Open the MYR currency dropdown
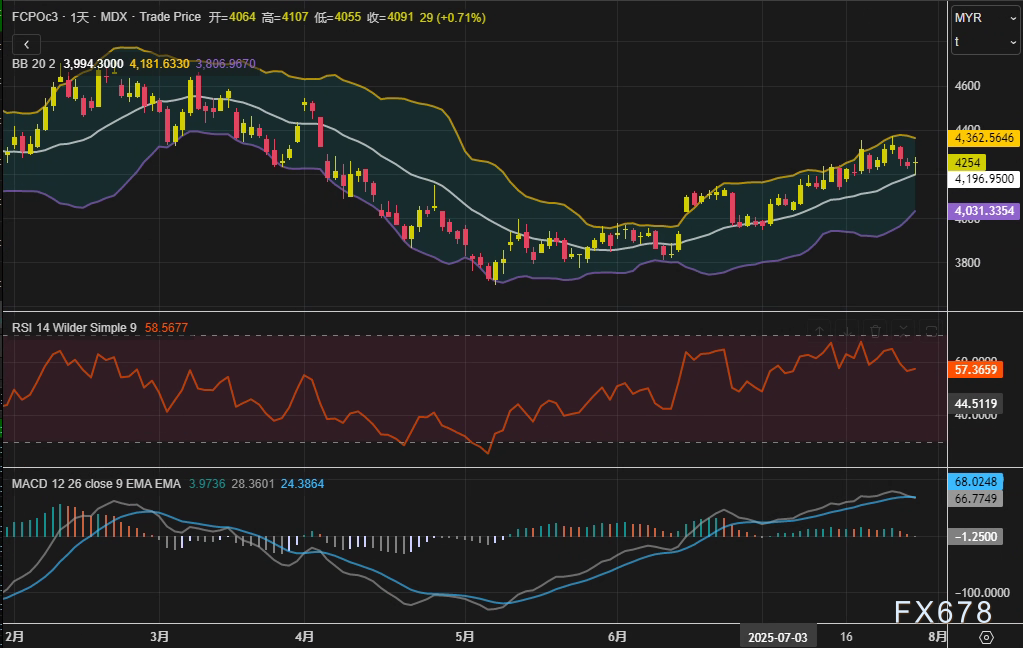This screenshot has height=648, width=1023. click(984, 18)
